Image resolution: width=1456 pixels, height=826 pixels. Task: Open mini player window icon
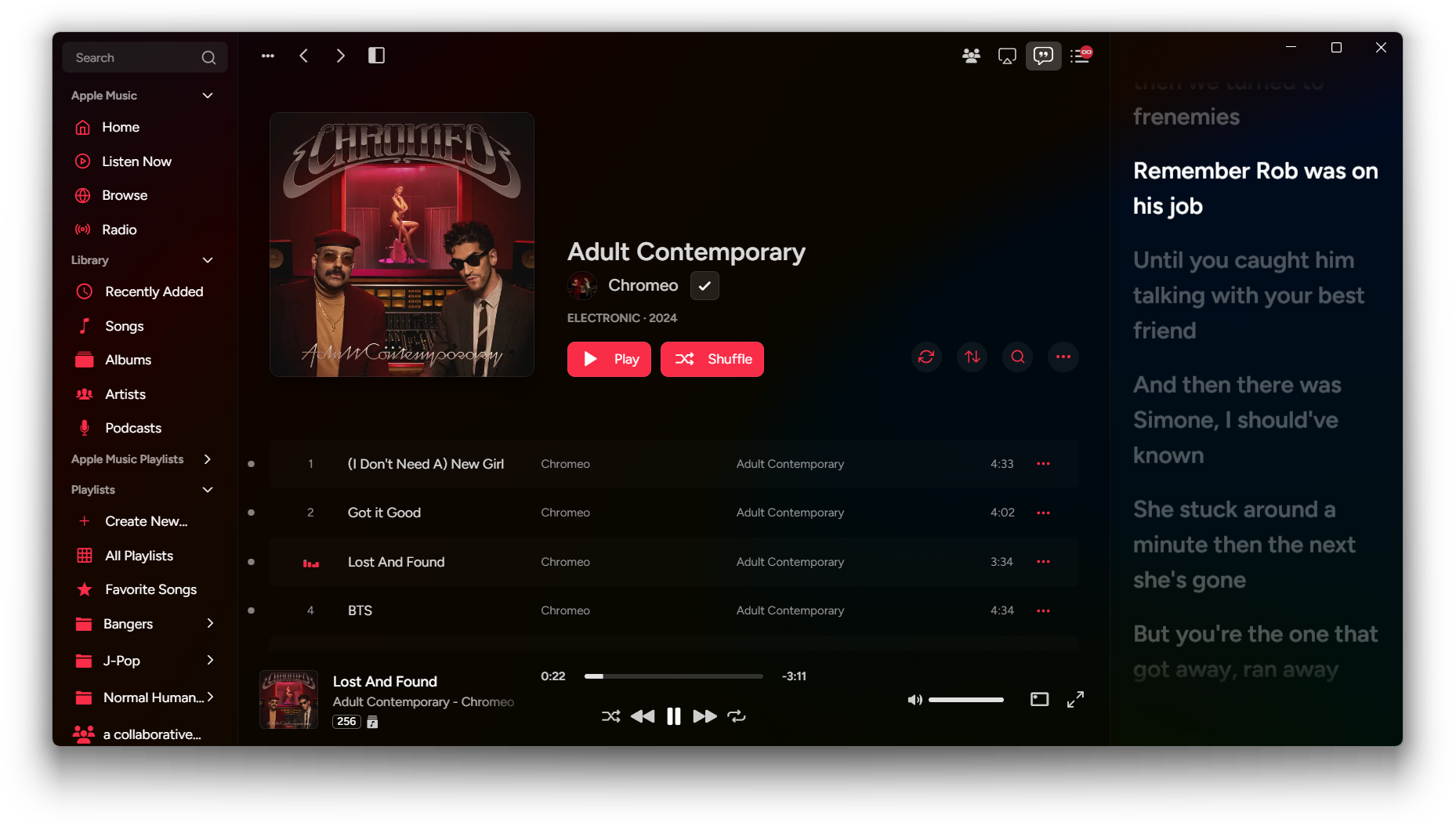1039,699
